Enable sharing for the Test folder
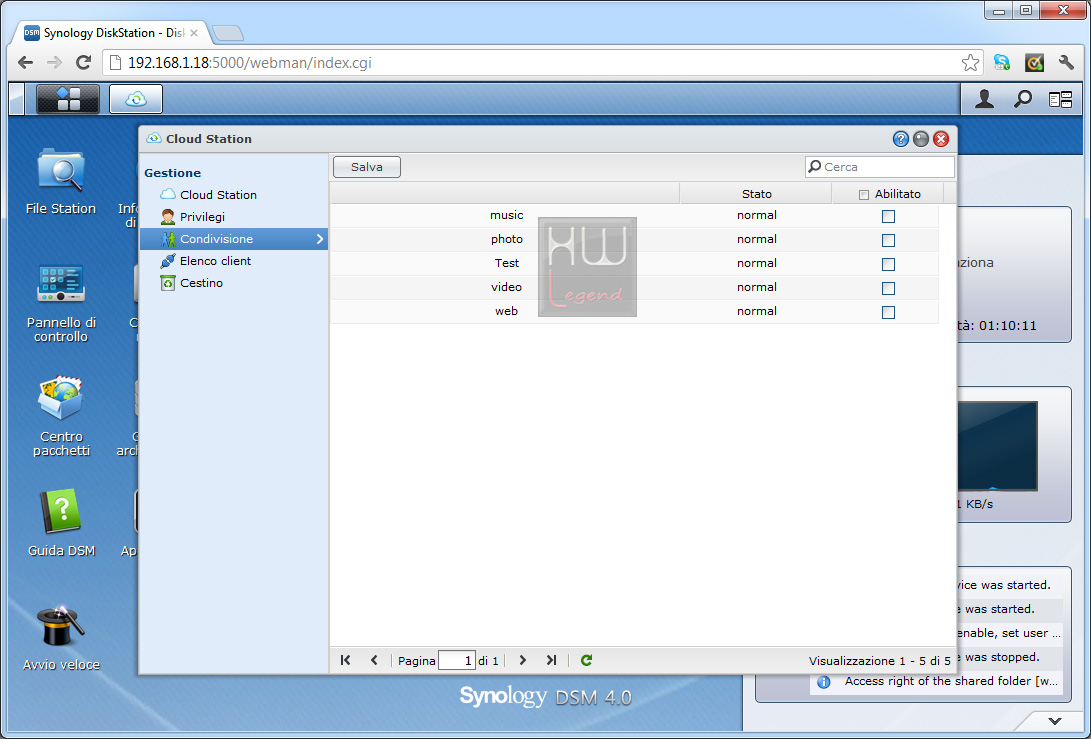 click(x=888, y=264)
